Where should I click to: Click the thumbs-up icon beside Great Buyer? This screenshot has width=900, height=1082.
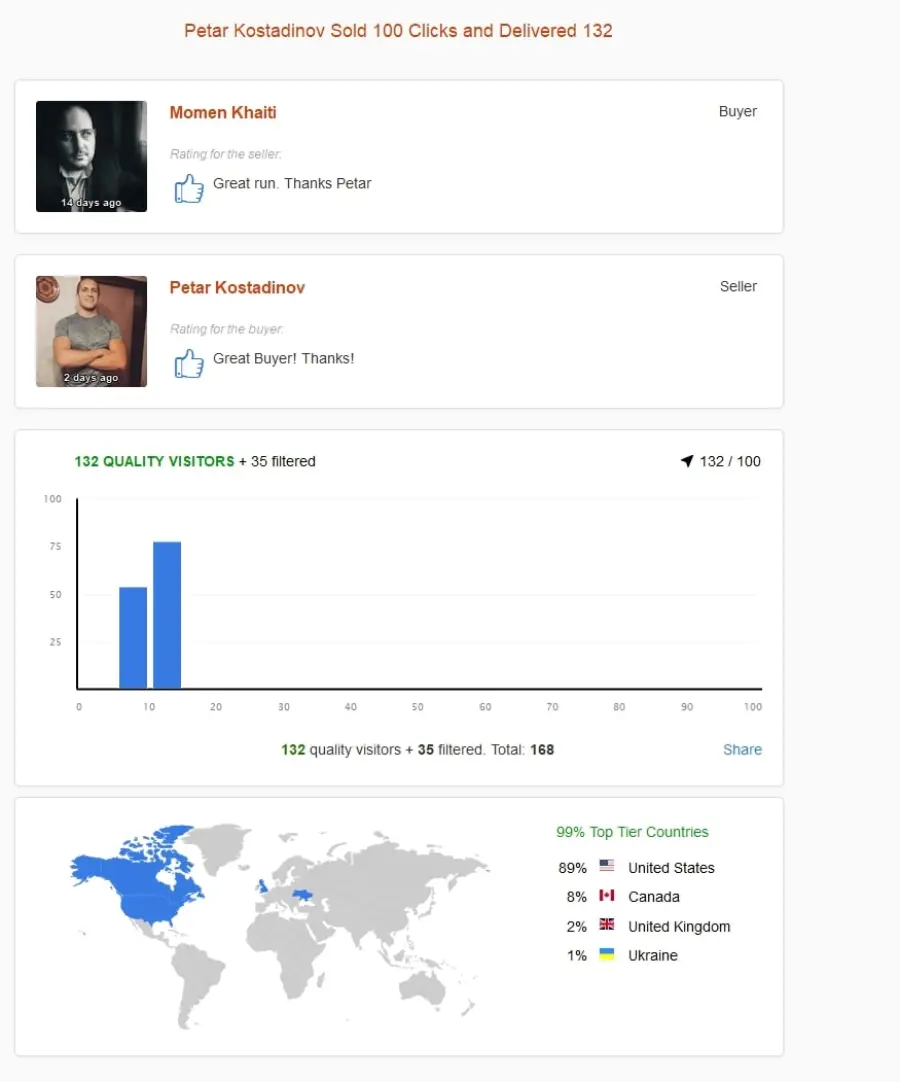click(189, 363)
